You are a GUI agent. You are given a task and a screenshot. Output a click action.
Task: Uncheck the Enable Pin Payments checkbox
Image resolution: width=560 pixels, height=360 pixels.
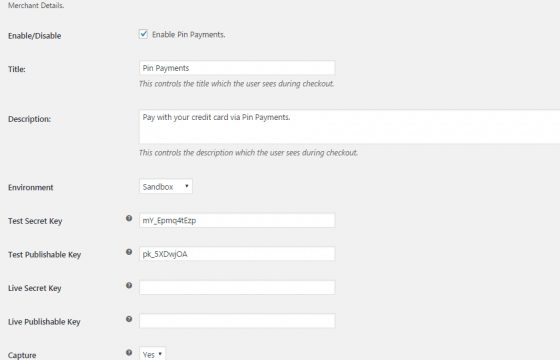143,34
